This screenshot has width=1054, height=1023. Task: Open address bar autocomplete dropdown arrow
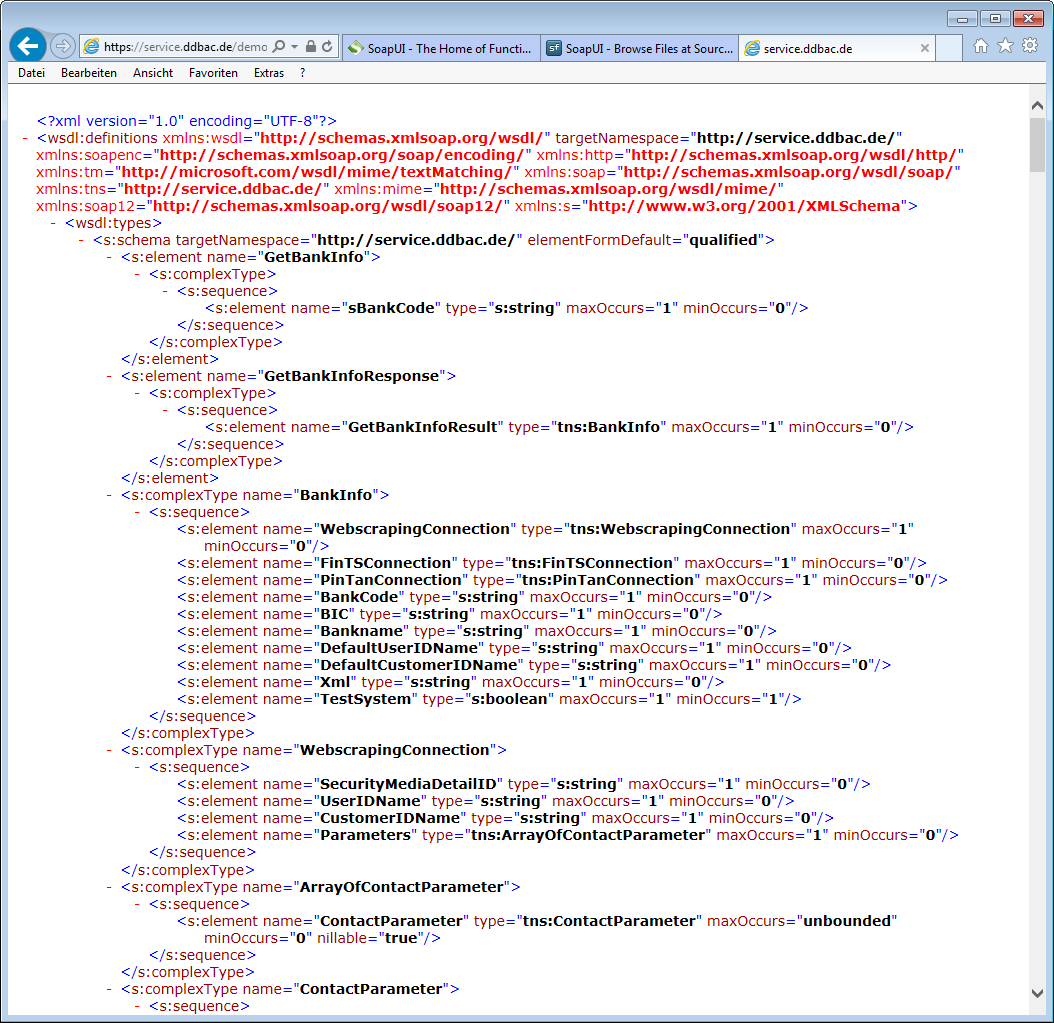[x=294, y=47]
